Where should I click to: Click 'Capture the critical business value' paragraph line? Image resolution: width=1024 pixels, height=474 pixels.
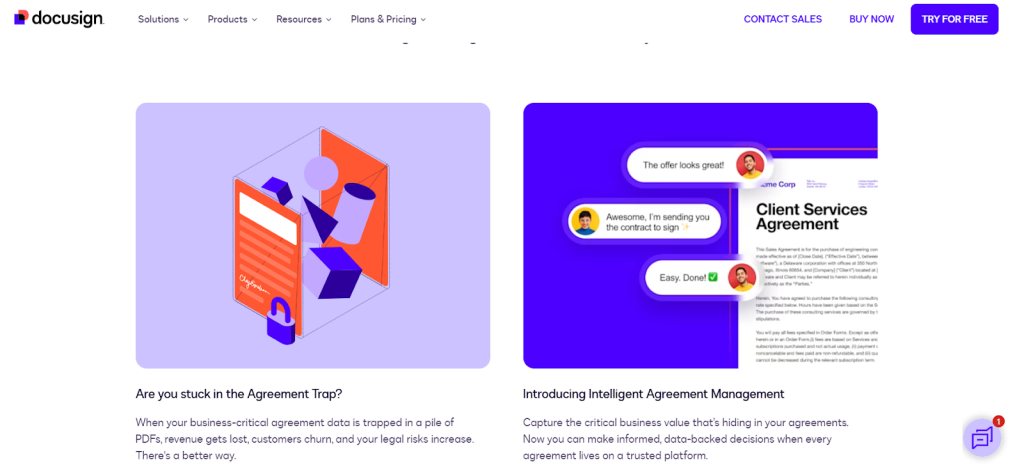tap(686, 422)
